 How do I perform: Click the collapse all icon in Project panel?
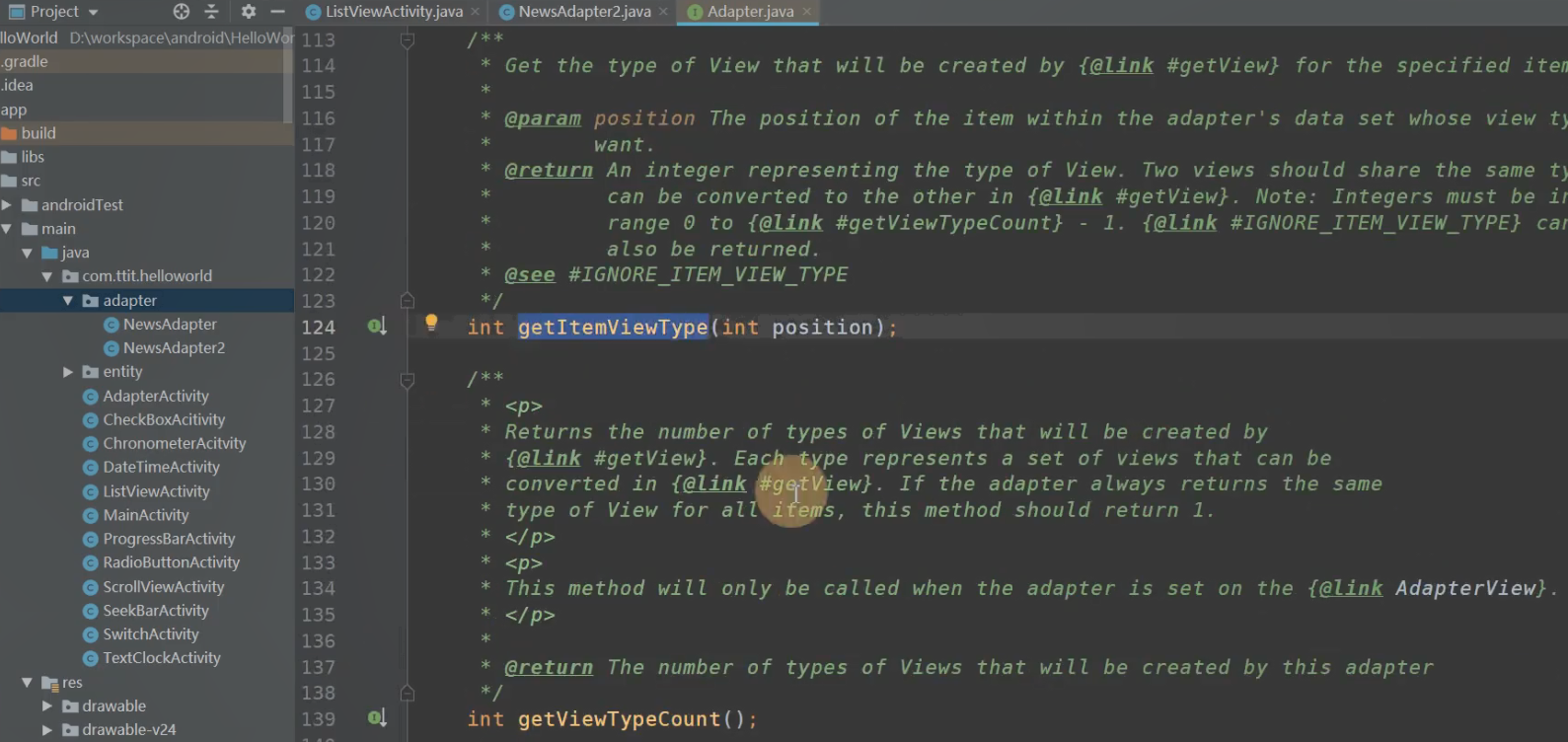pyautogui.click(x=211, y=12)
